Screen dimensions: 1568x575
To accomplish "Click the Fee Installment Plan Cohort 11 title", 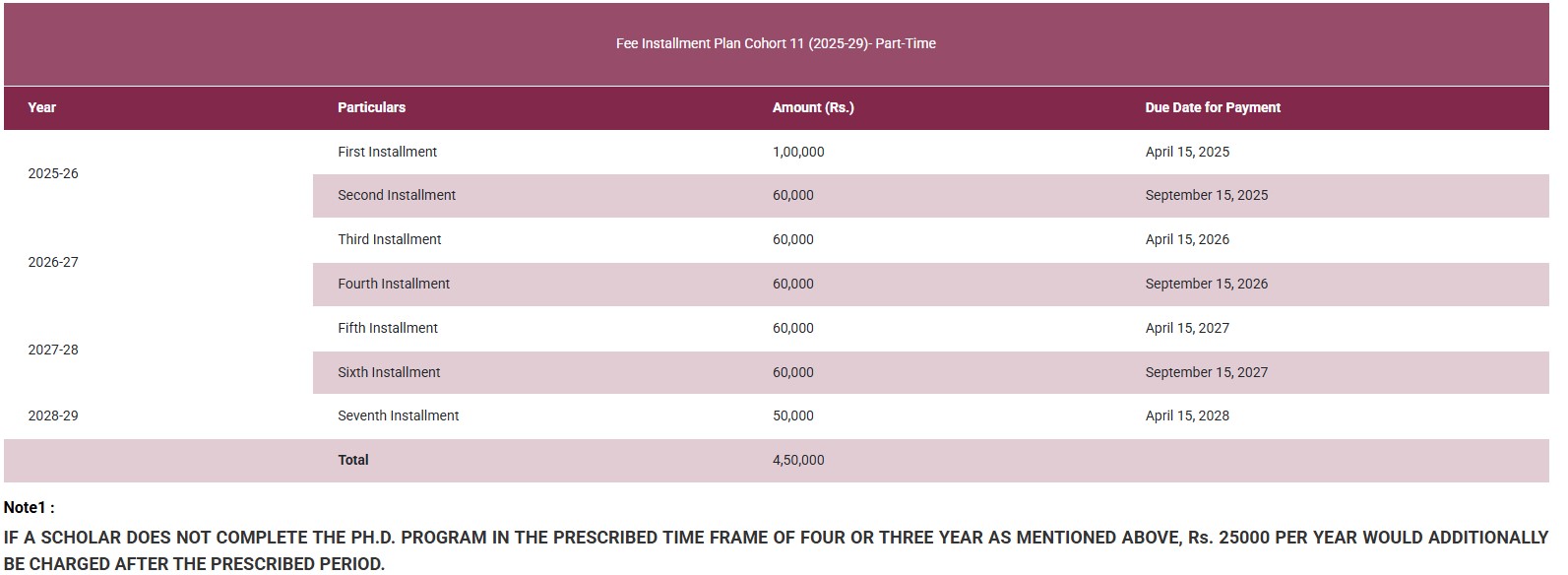I will pyautogui.click(x=776, y=43).
